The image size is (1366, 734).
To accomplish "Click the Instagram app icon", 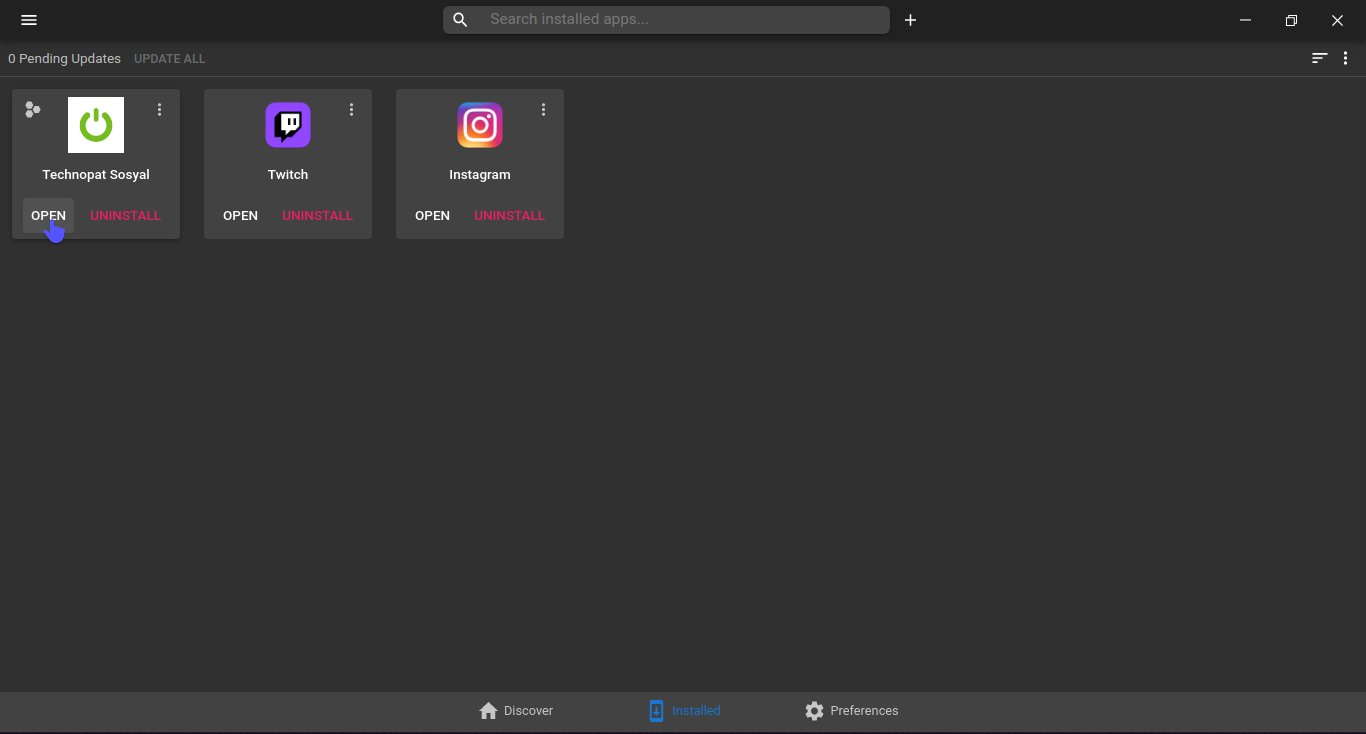I will click(x=480, y=125).
